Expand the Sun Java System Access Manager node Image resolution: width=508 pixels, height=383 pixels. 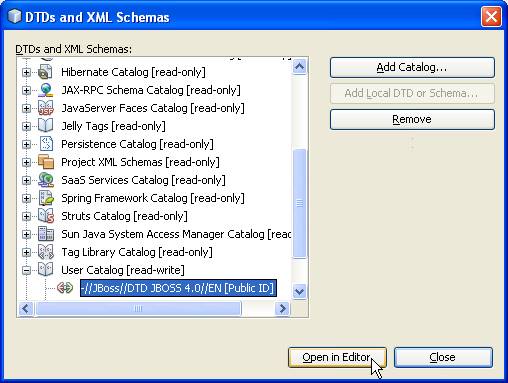coord(26,234)
